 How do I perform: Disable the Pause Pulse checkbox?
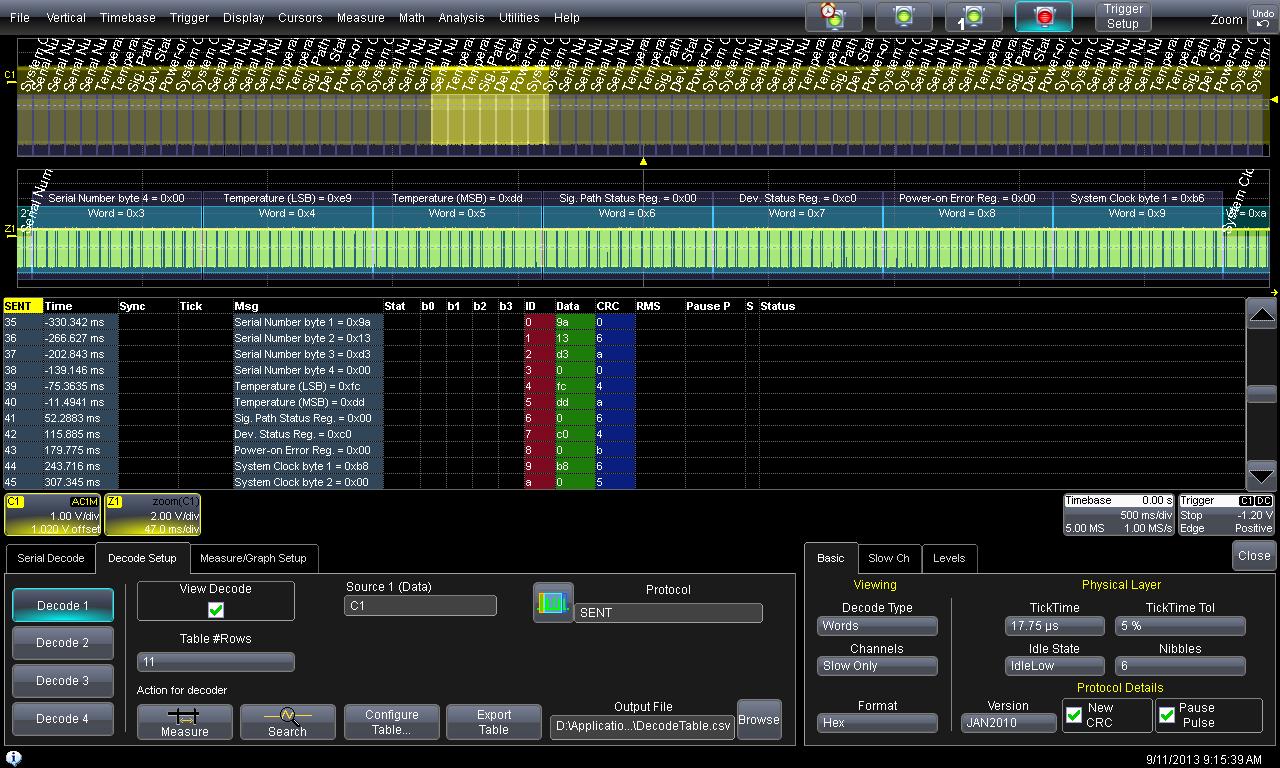click(x=1167, y=715)
